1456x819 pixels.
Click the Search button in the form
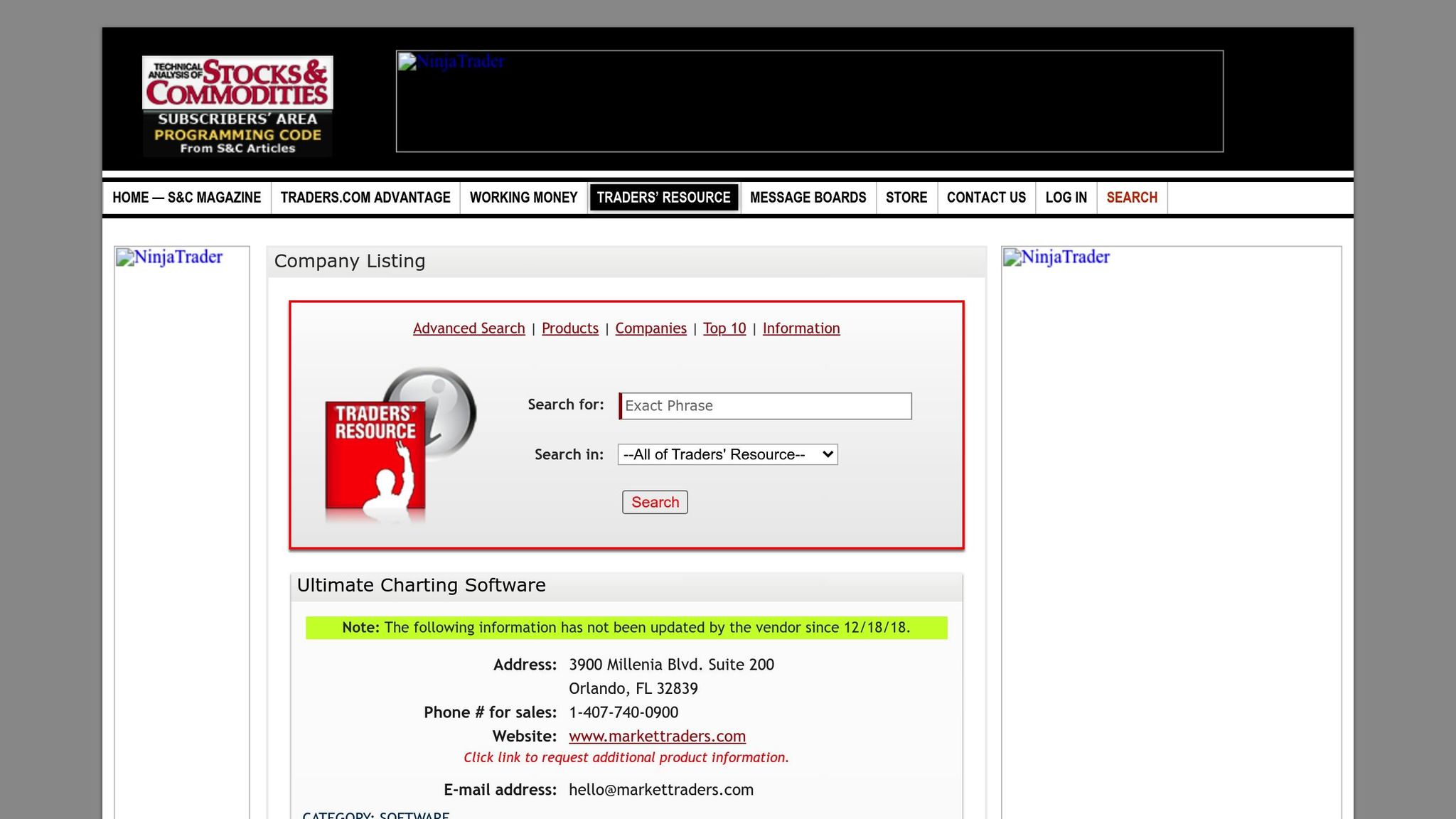[x=655, y=502]
